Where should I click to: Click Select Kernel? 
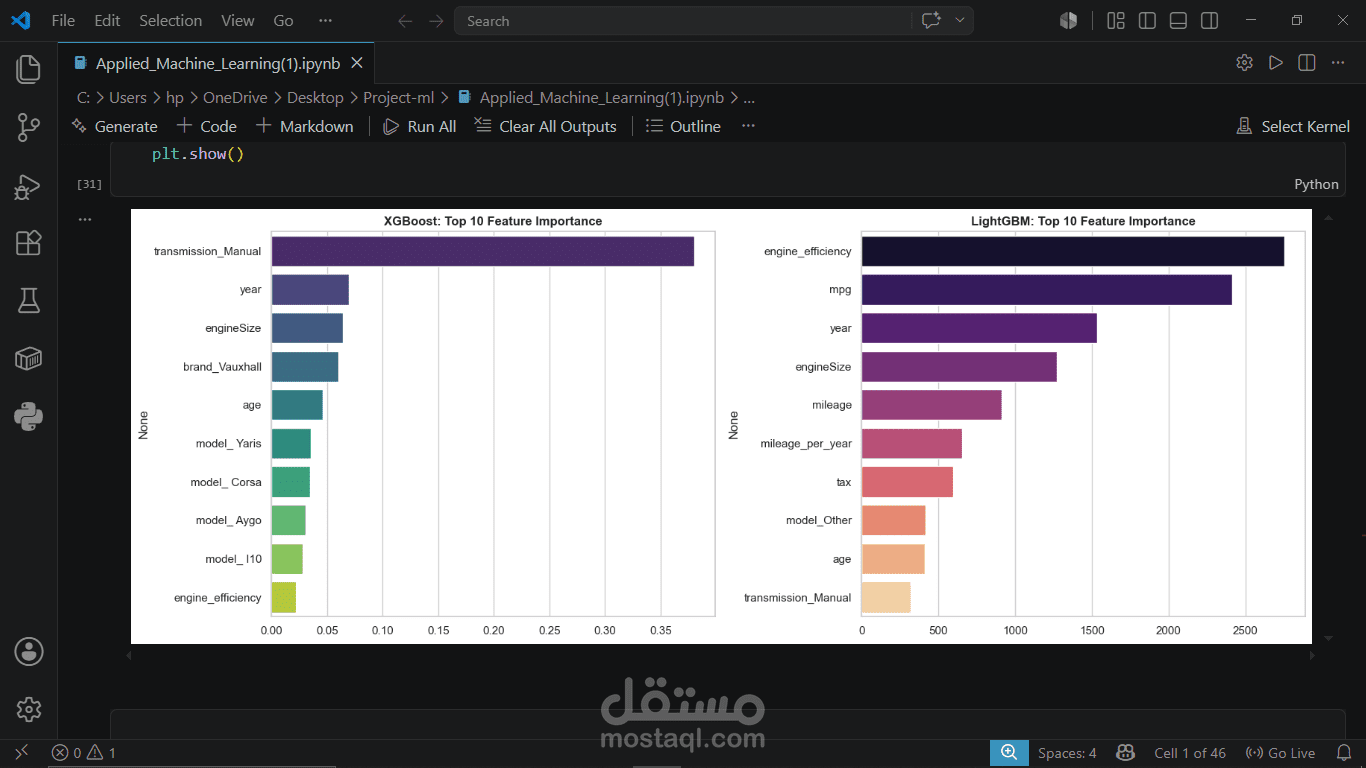[1293, 126]
